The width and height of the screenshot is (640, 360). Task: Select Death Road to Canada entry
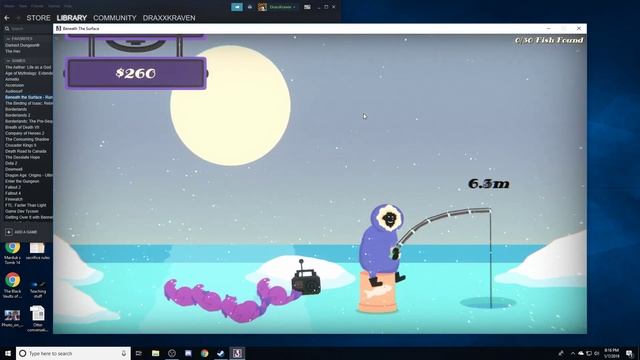click(26, 151)
